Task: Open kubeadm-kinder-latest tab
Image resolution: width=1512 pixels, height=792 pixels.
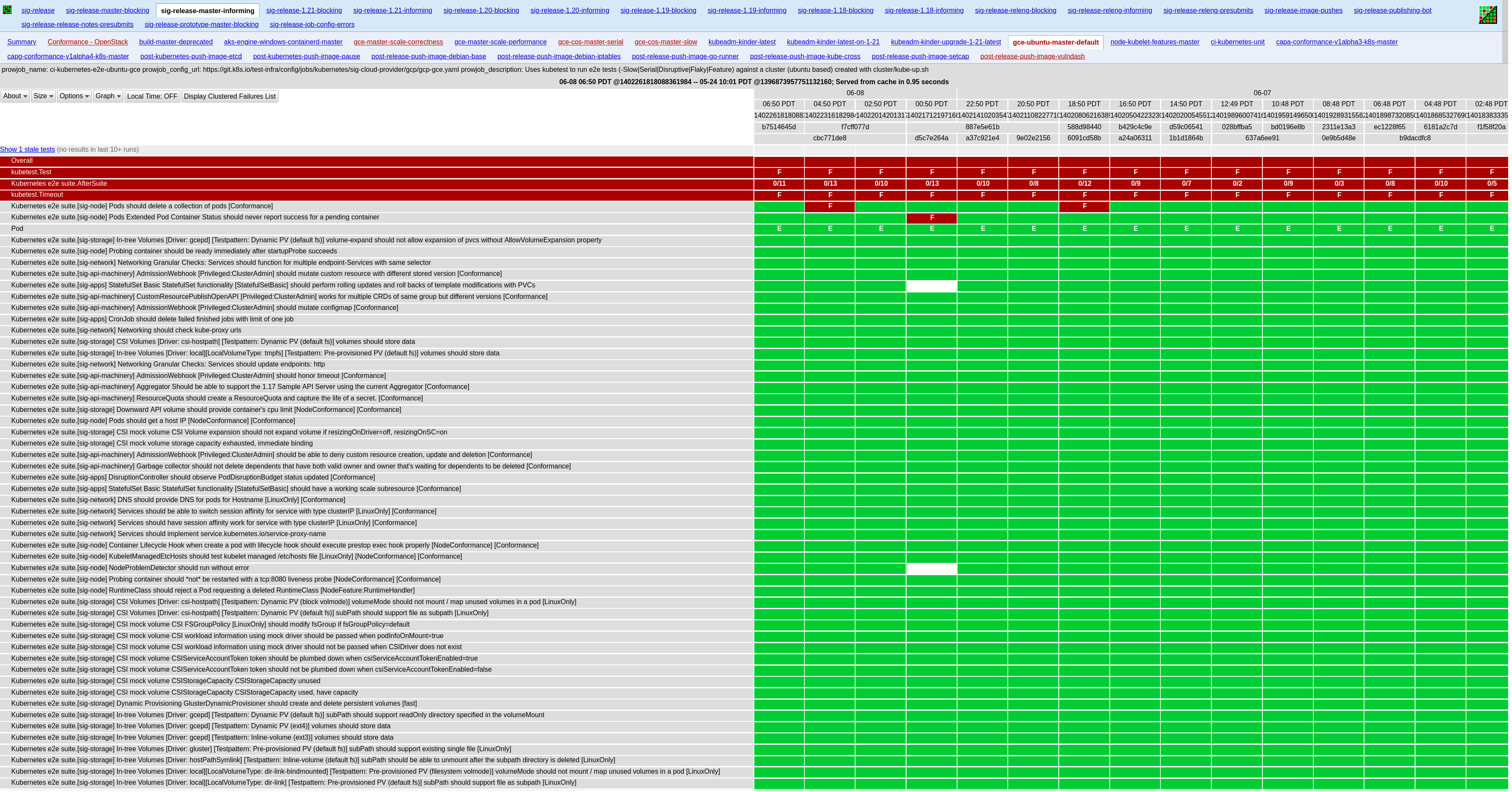Action: coord(742,42)
